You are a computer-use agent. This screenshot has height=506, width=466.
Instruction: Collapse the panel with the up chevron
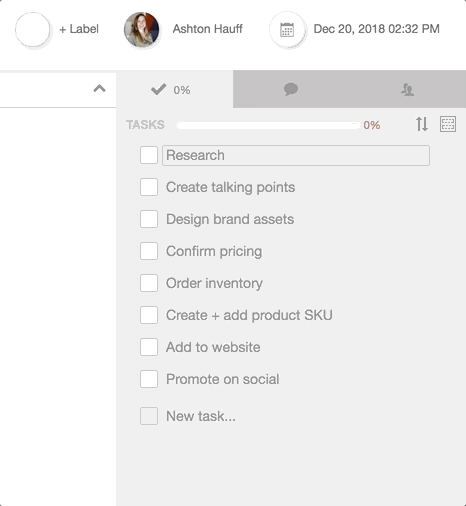coord(99,89)
